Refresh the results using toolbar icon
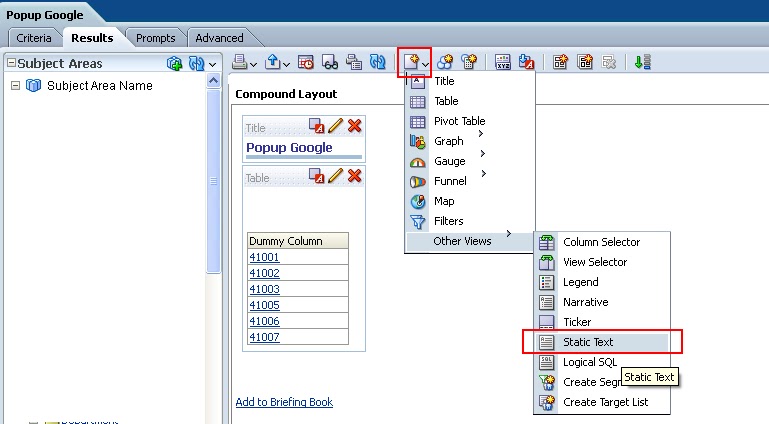The width and height of the screenshot is (769, 424). click(378, 62)
